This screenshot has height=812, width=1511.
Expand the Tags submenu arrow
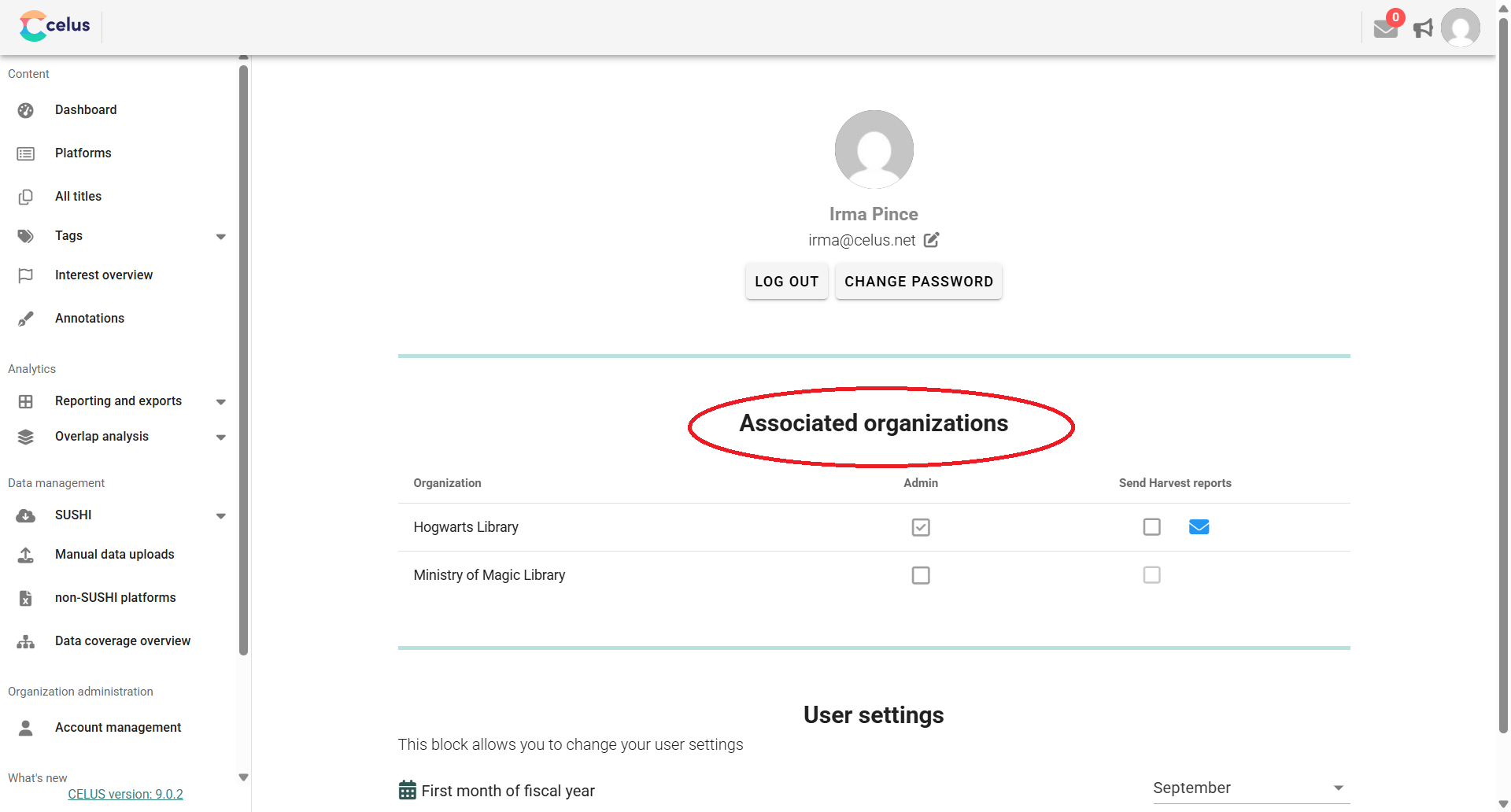tap(221, 236)
